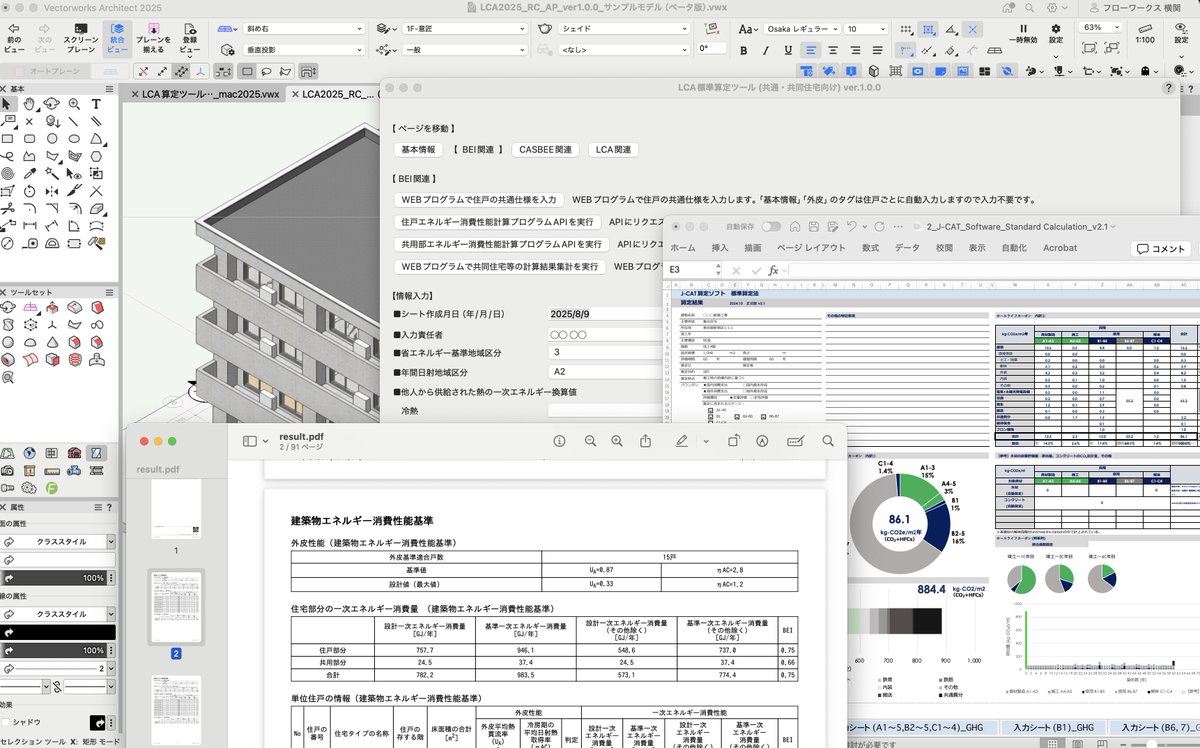This screenshot has height=748, width=1200.
Task: Click the シート作成月日 date field 2025/8/9
Action: point(605,313)
